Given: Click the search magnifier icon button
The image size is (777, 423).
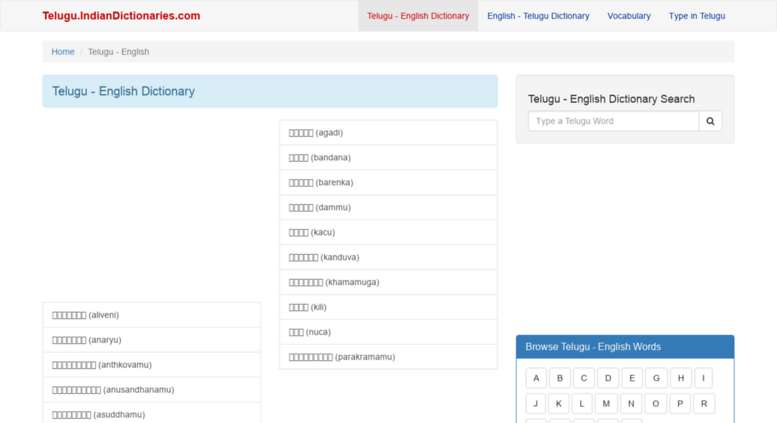Looking at the screenshot, I should click(x=710, y=121).
